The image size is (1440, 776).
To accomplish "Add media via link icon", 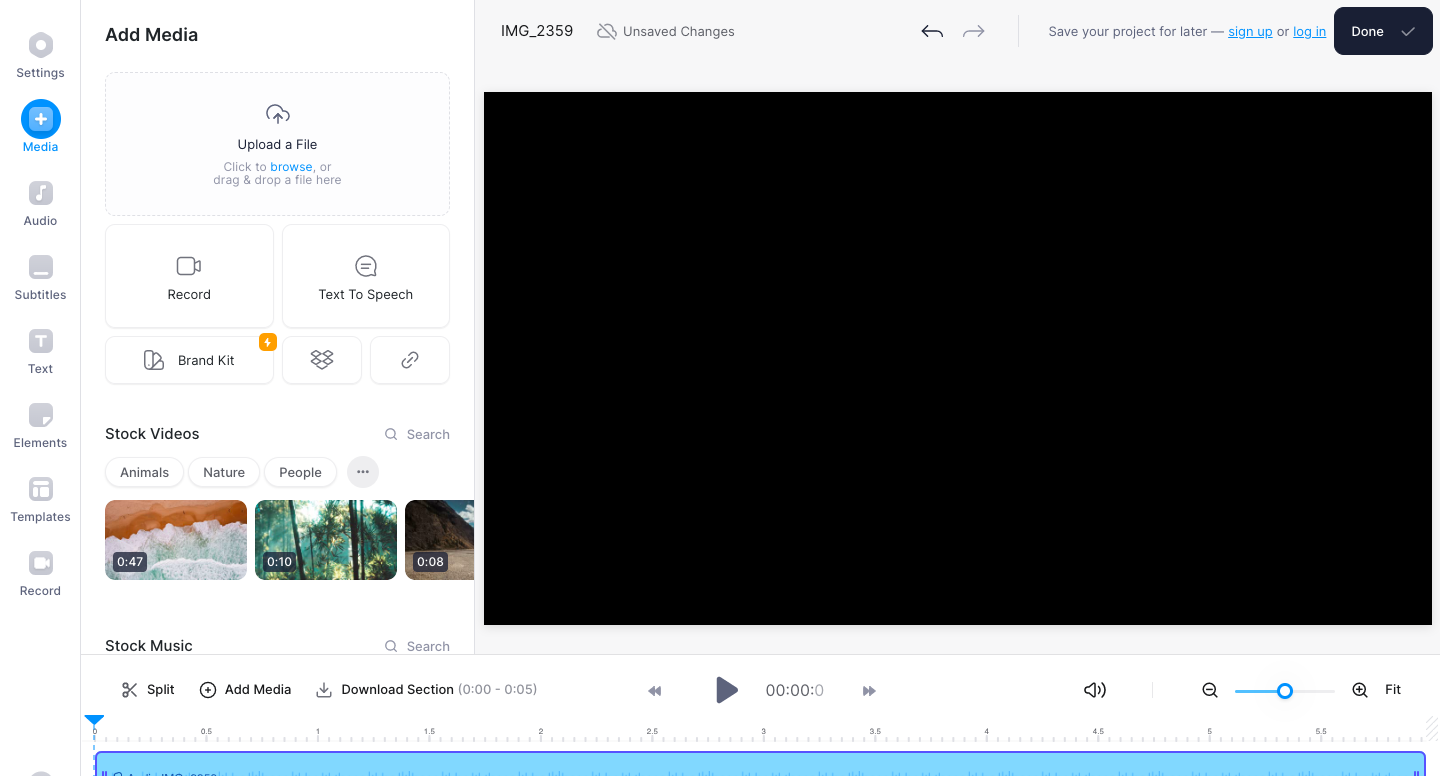I will pyautogui.click(x=410, y=360).
